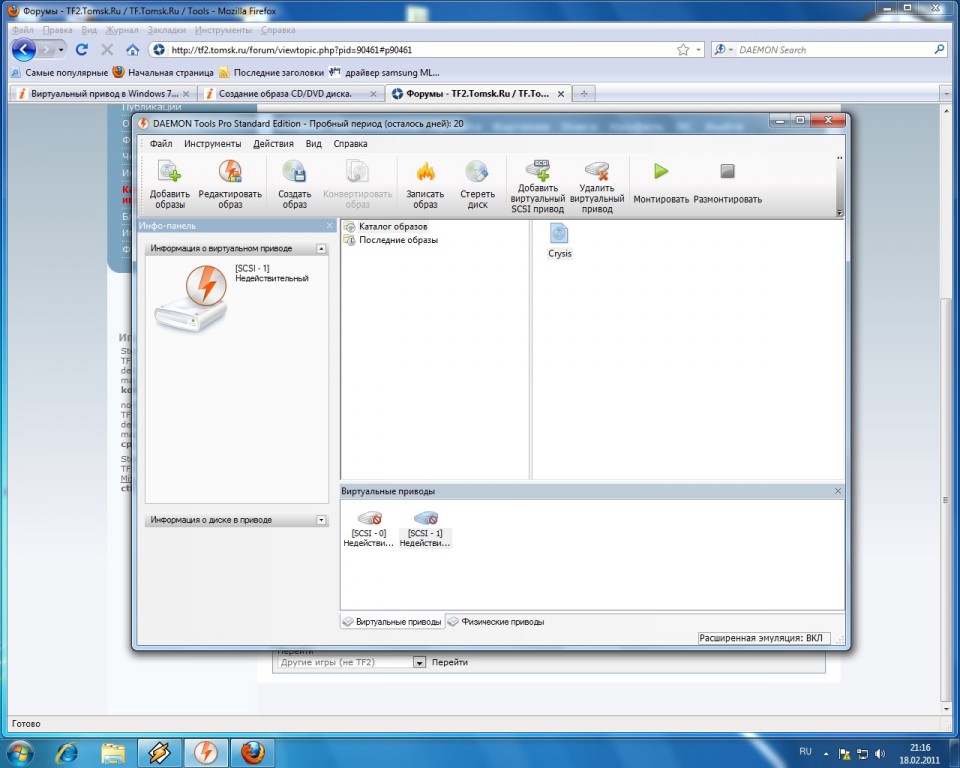Open a new Firefox tab
This screenshot has height=768, width=960.
click(x=583, y=94)
